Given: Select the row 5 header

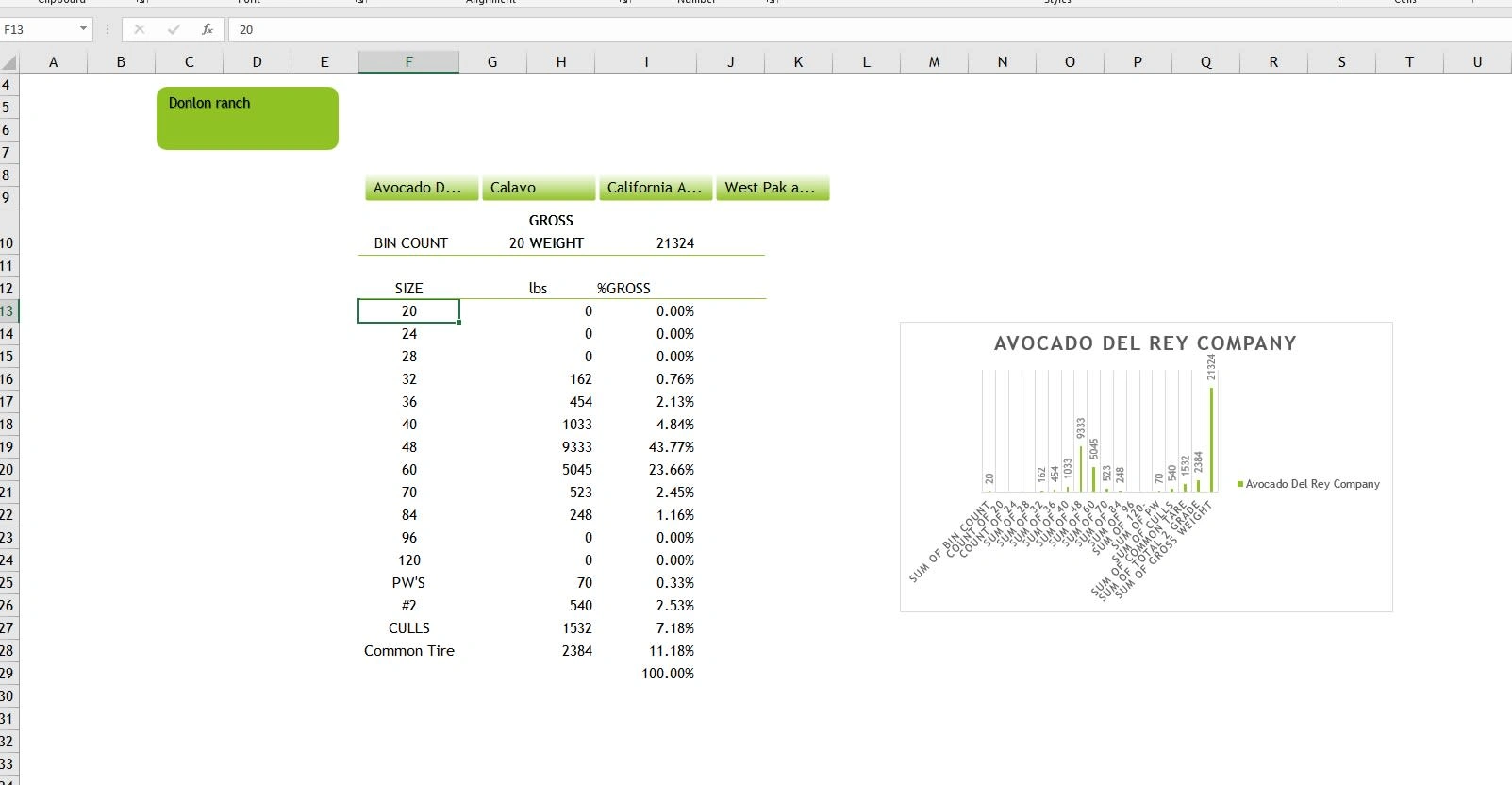Looking at the screenshot, I should pyautogui.click(x=8, y=108).
